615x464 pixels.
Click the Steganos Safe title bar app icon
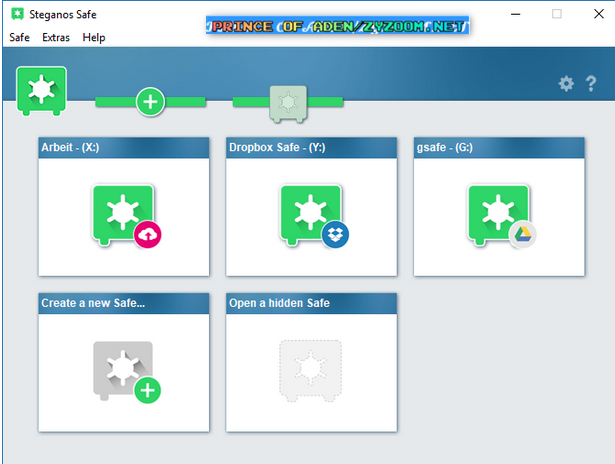(17, 15)
